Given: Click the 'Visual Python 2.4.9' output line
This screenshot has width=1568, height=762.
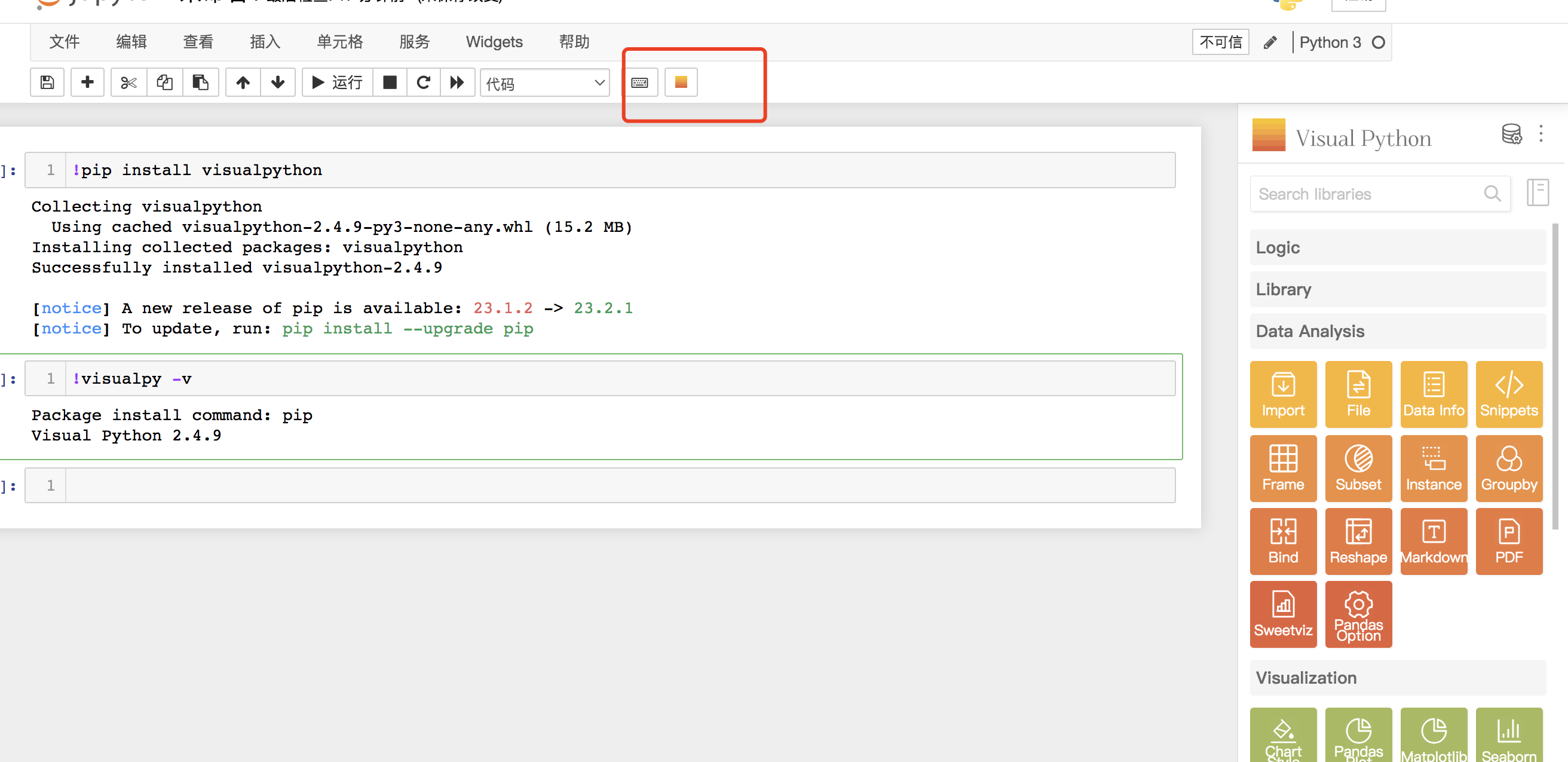Looking at the screenshot, I should 126,436.
